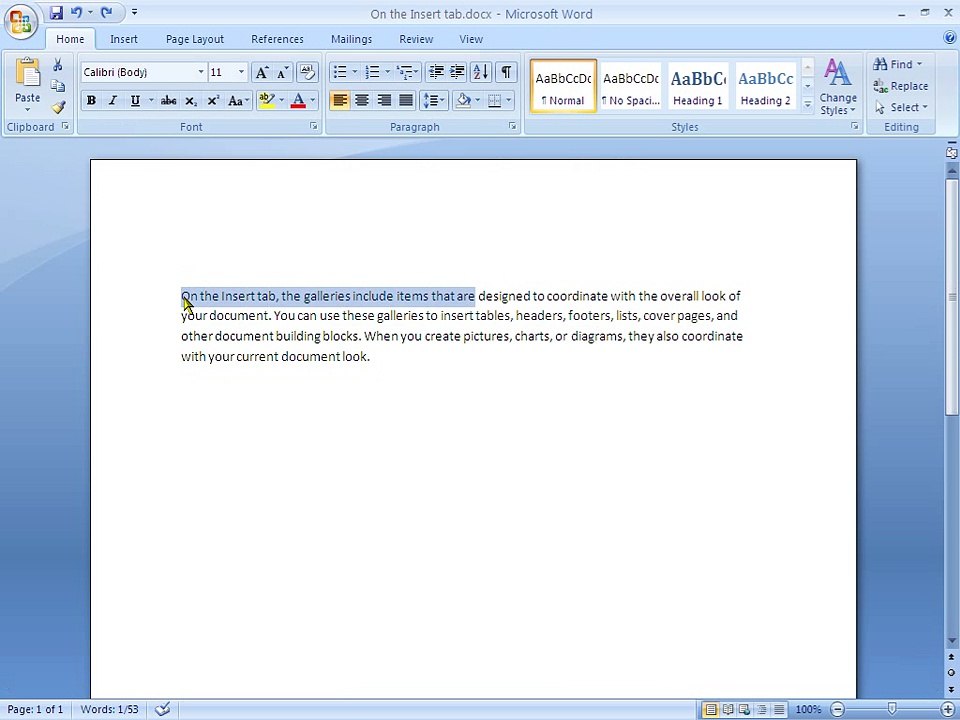The width and height of the screenshot is (960, 720).
Task: Click the Replace button
Action: pos(901,86)
